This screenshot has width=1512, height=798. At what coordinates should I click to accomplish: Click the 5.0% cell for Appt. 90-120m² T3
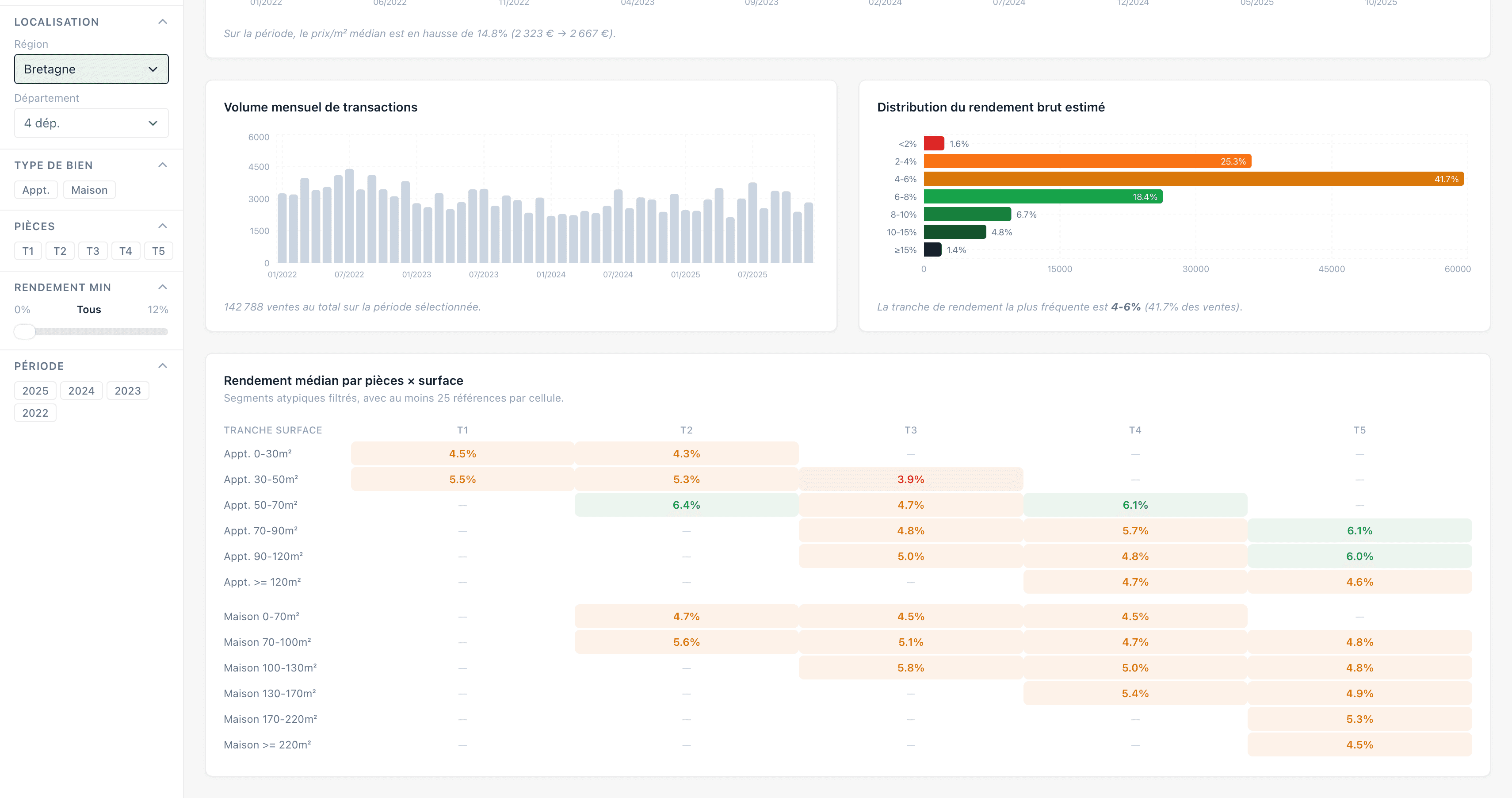(910, 556)
